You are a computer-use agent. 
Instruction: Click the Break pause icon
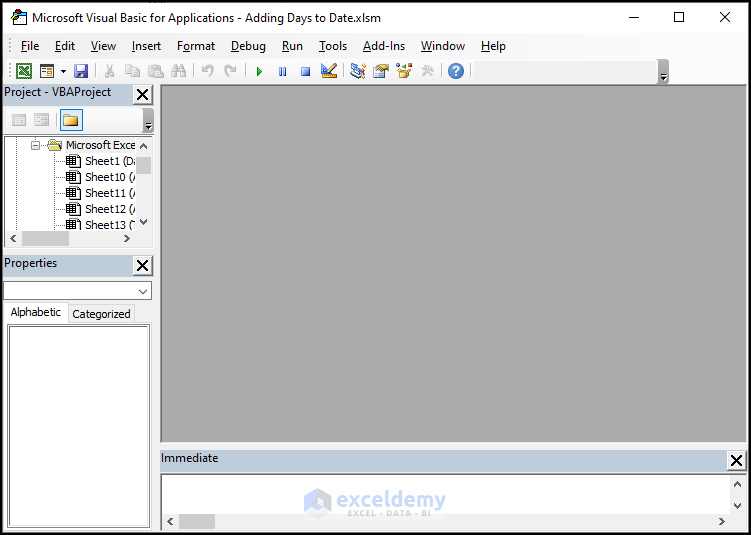[283, 72]
